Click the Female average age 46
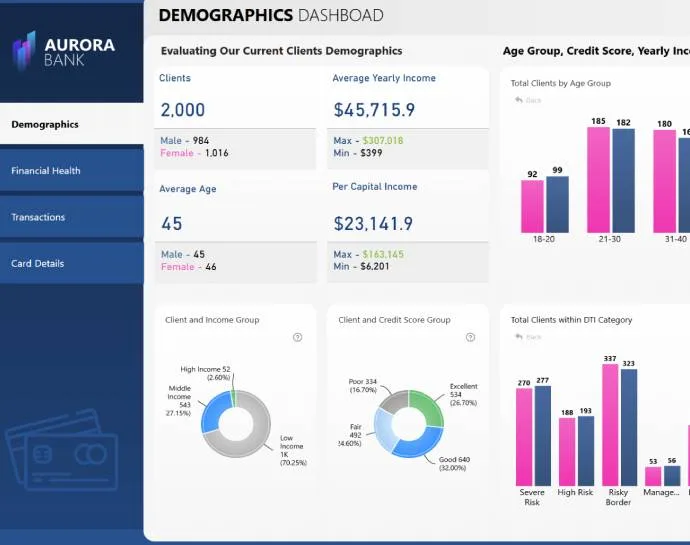Viewport: 690px width, 545px height. click(x=211, y=266)
